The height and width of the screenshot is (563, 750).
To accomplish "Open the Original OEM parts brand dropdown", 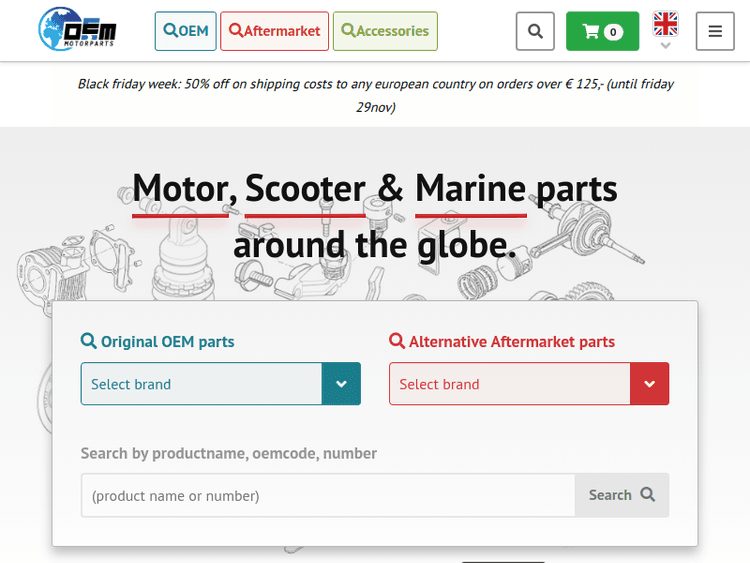I will [221, 384].
